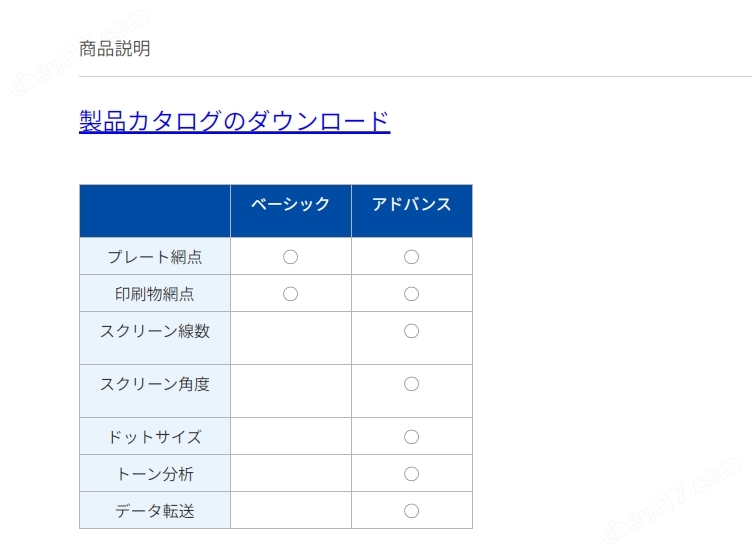752x555 pixels.
Task: Click the アドバンス circle for 印刷物網点
Action: coord(411,294)
